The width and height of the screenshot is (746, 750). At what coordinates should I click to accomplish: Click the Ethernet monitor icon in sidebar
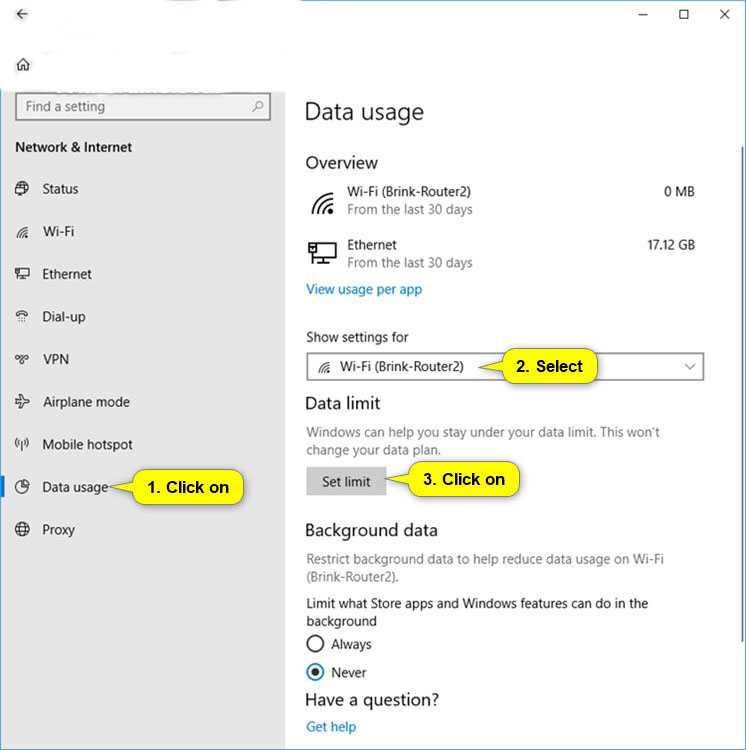coord(23,274)
